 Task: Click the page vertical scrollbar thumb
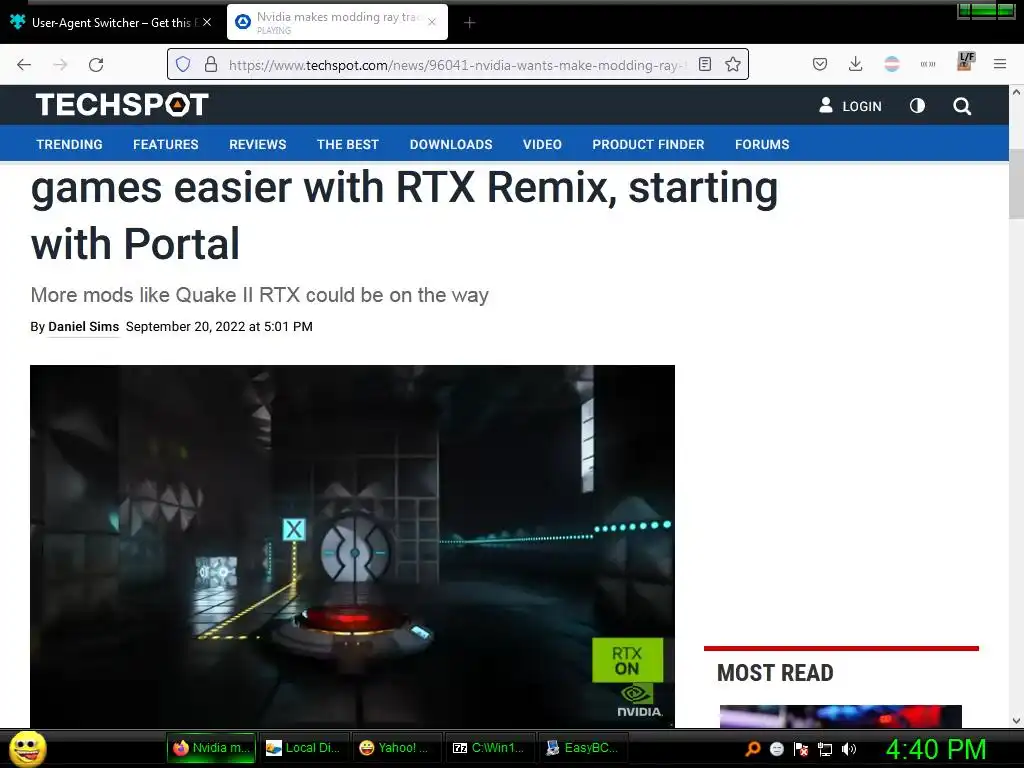(1016, 184)
